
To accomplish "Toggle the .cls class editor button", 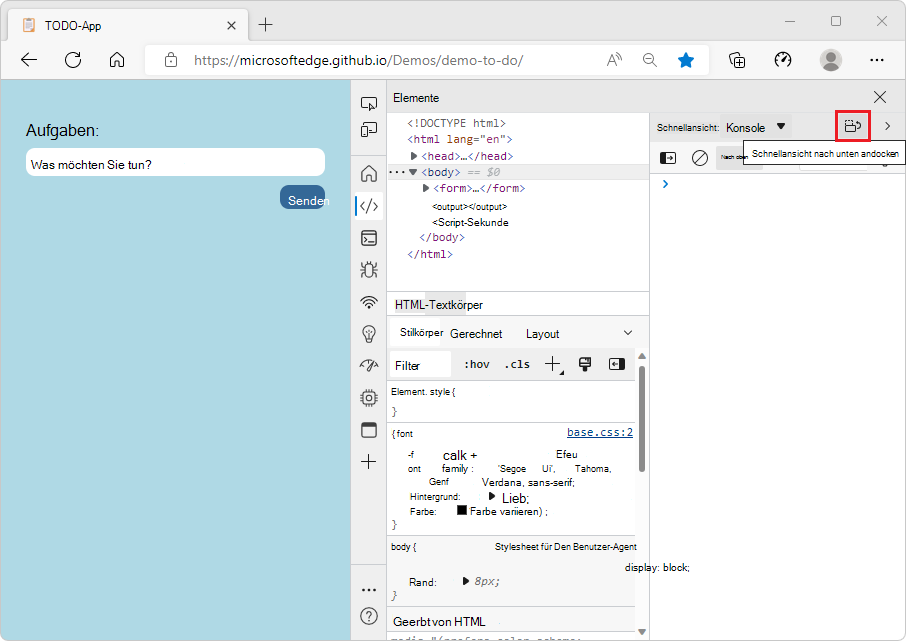I will 517,365.
